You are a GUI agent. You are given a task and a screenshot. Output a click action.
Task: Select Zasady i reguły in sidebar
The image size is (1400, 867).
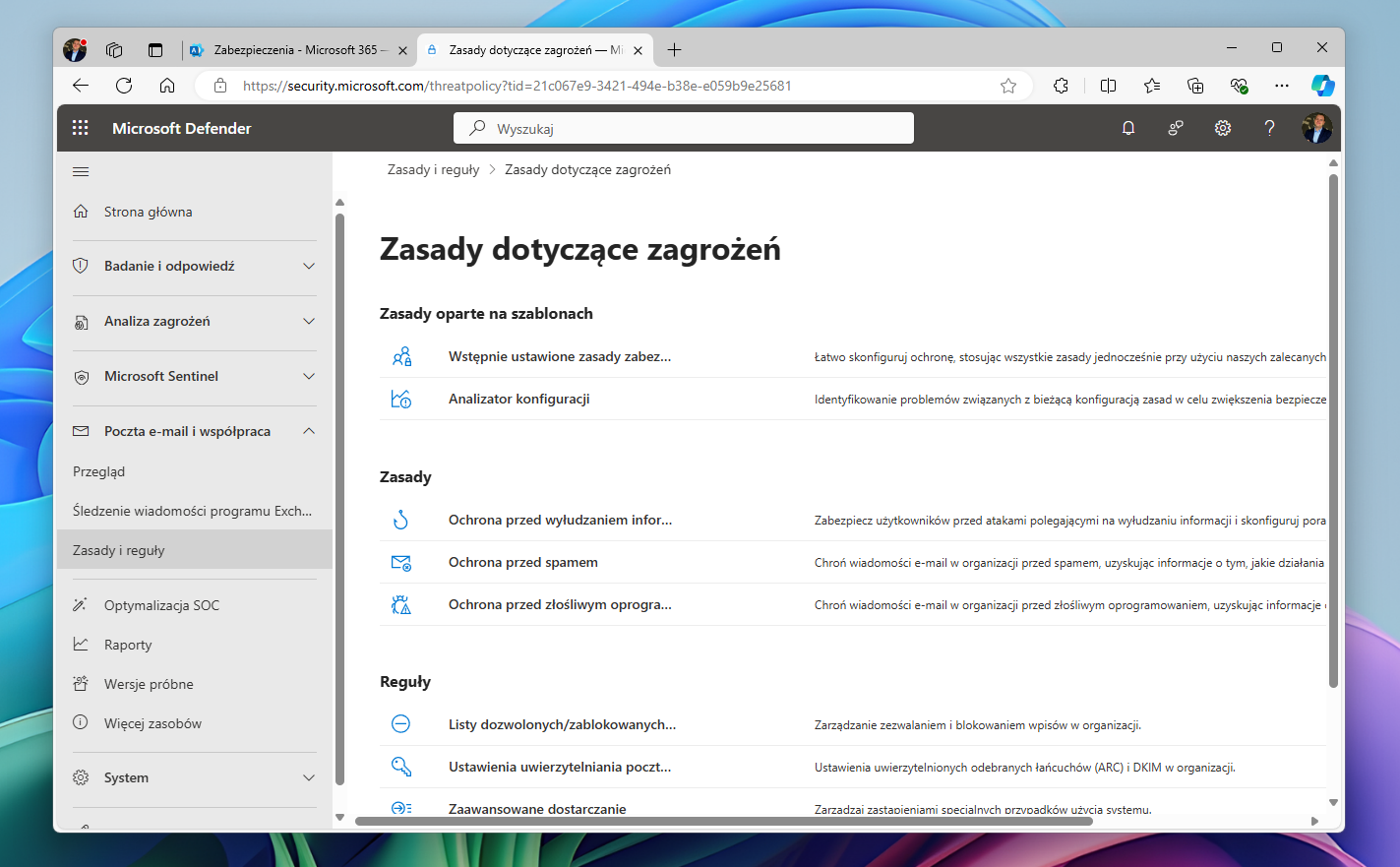195,550
